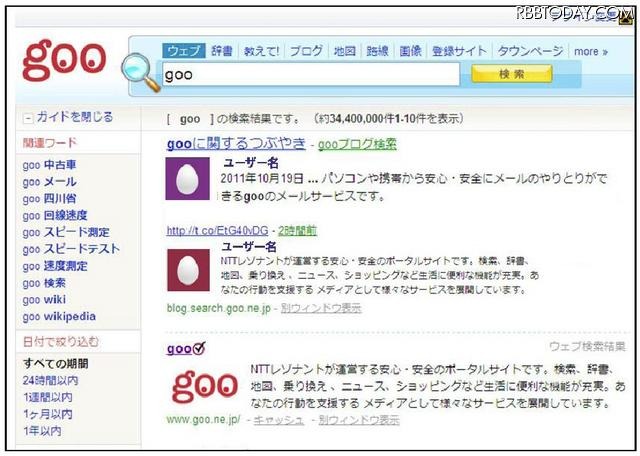
Task: Filter results to 24時間以内
Action: (x=51, y=380)
